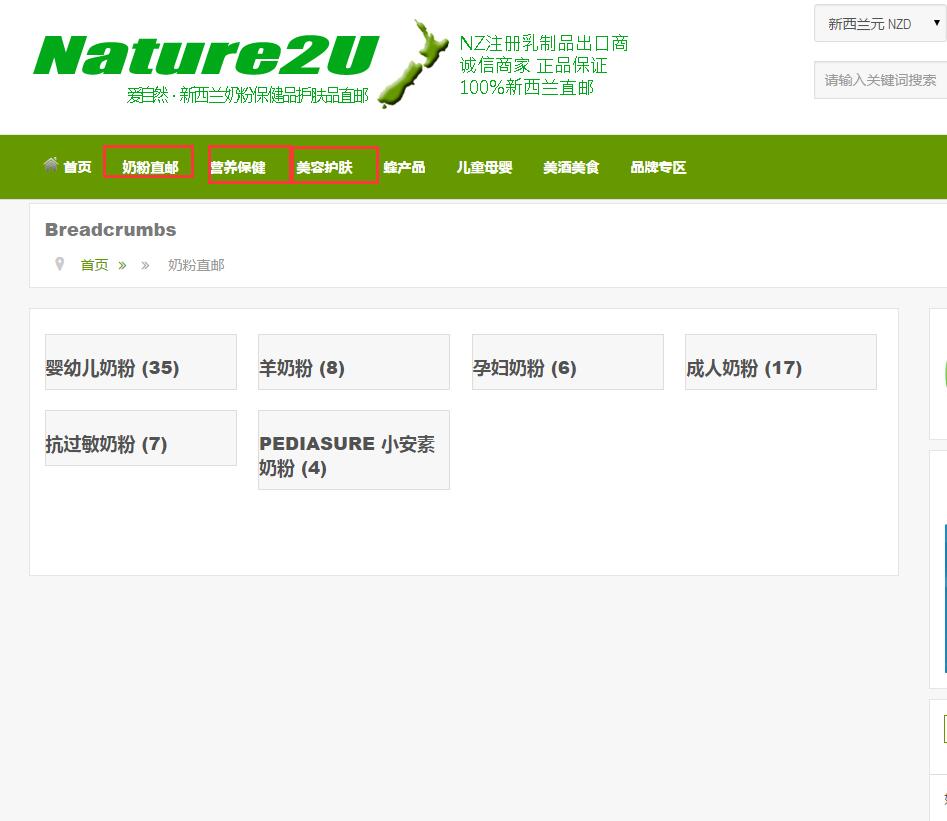Open the 婴幼儿奶粉 (35) category
This screenshot has height=821, width=947.
click(141, 362)
